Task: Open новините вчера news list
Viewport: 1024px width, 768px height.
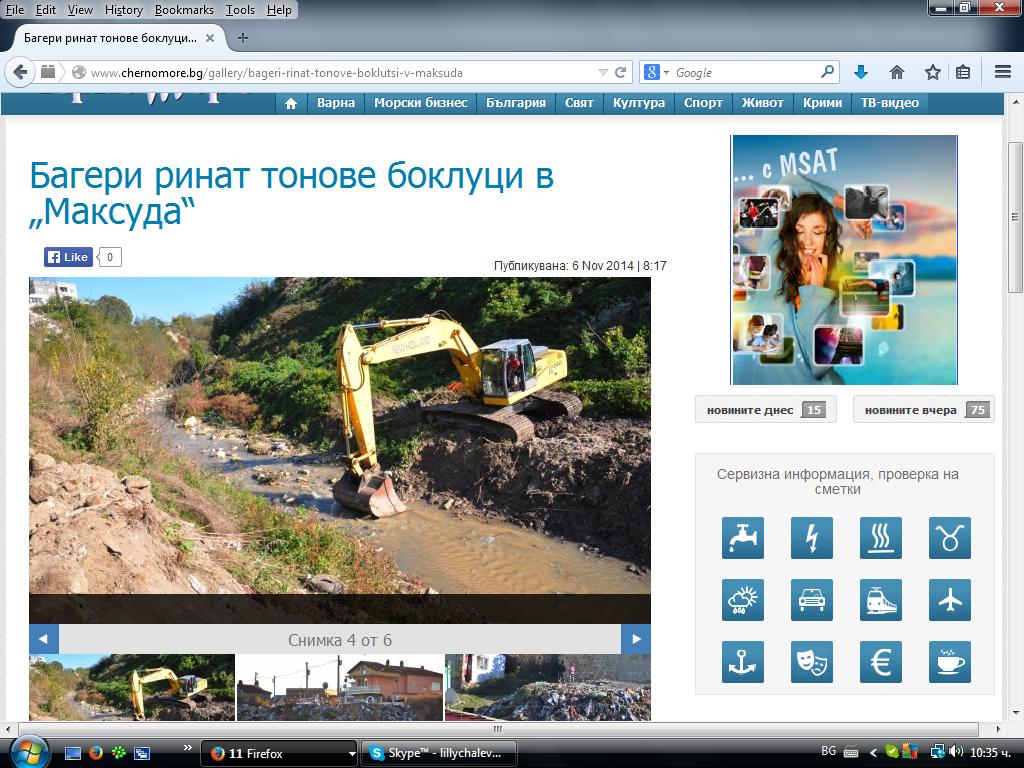Action: pyautogui.click(x=924, y=410)
